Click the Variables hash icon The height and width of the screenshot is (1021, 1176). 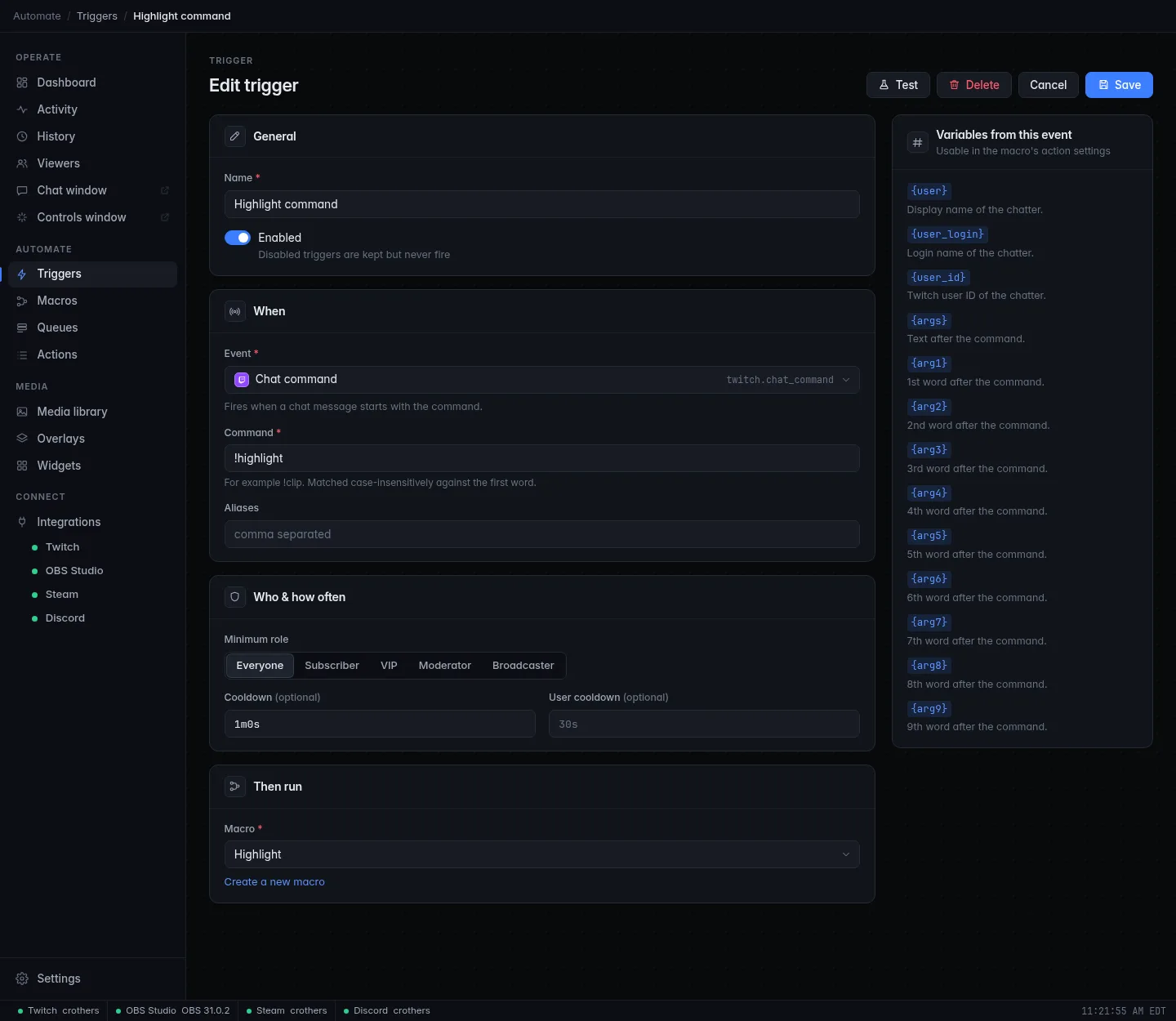918,142
